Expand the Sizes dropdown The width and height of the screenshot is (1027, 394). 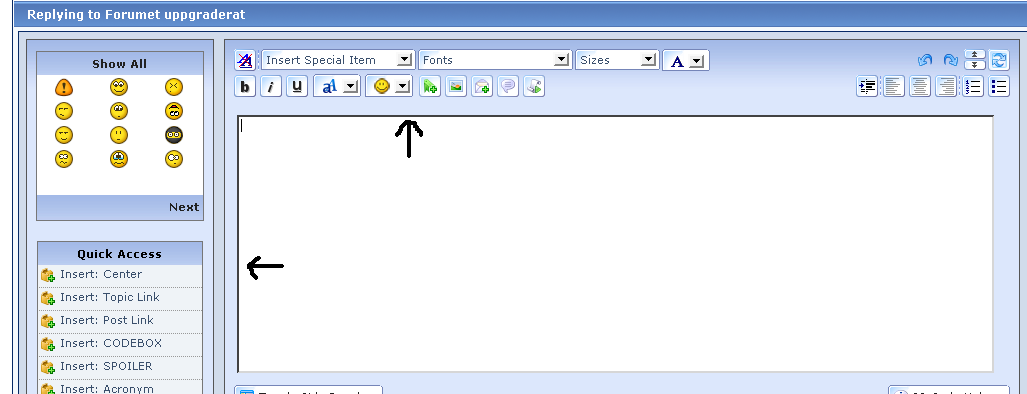pyautogui.click(x=617, y=60)
